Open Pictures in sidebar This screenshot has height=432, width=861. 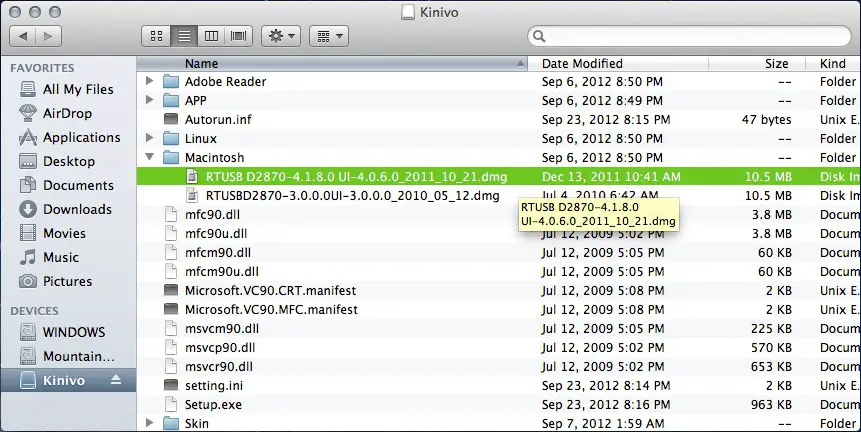point(55,281)
